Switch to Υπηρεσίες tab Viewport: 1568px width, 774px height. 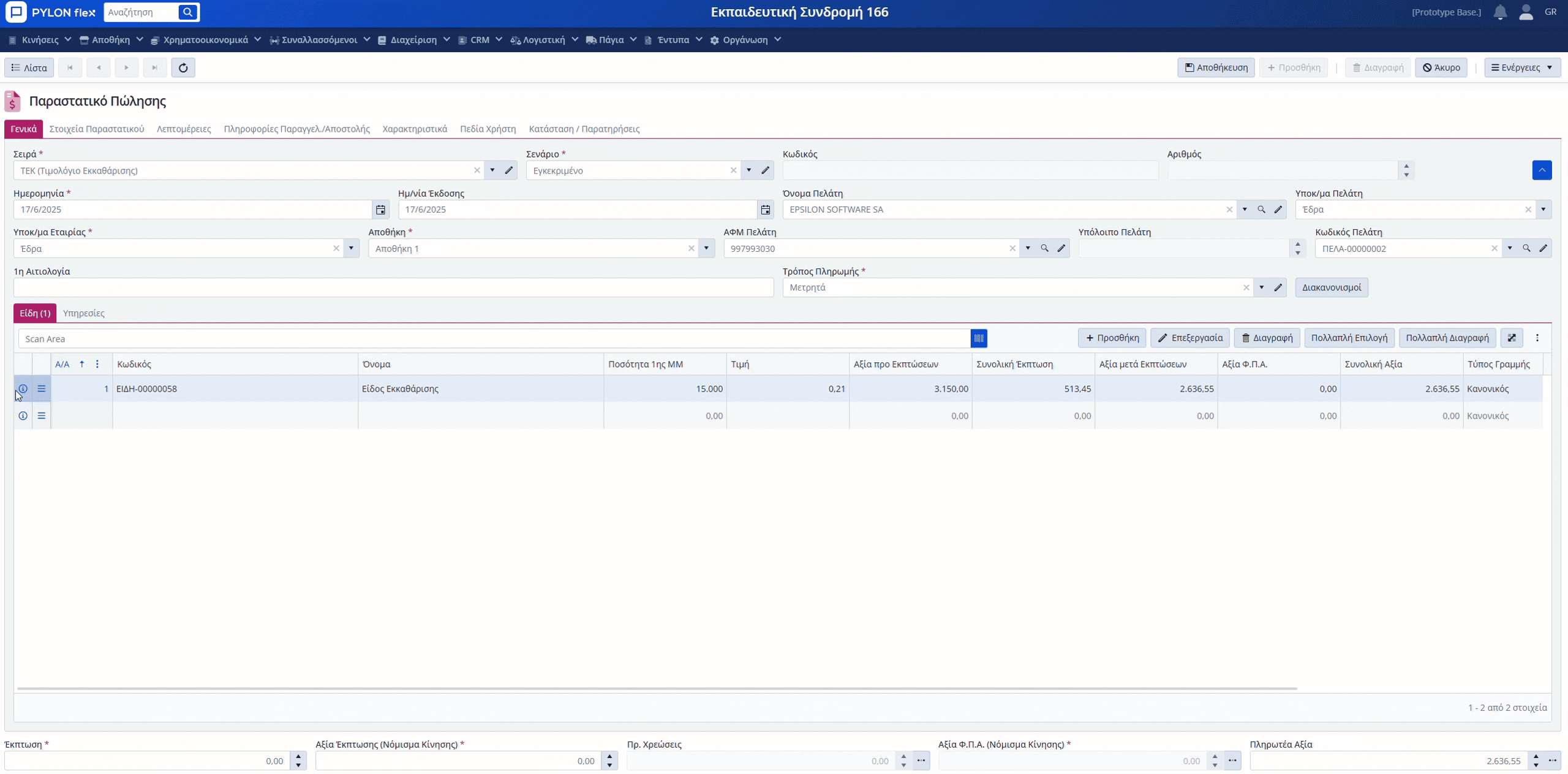point(84,313)
